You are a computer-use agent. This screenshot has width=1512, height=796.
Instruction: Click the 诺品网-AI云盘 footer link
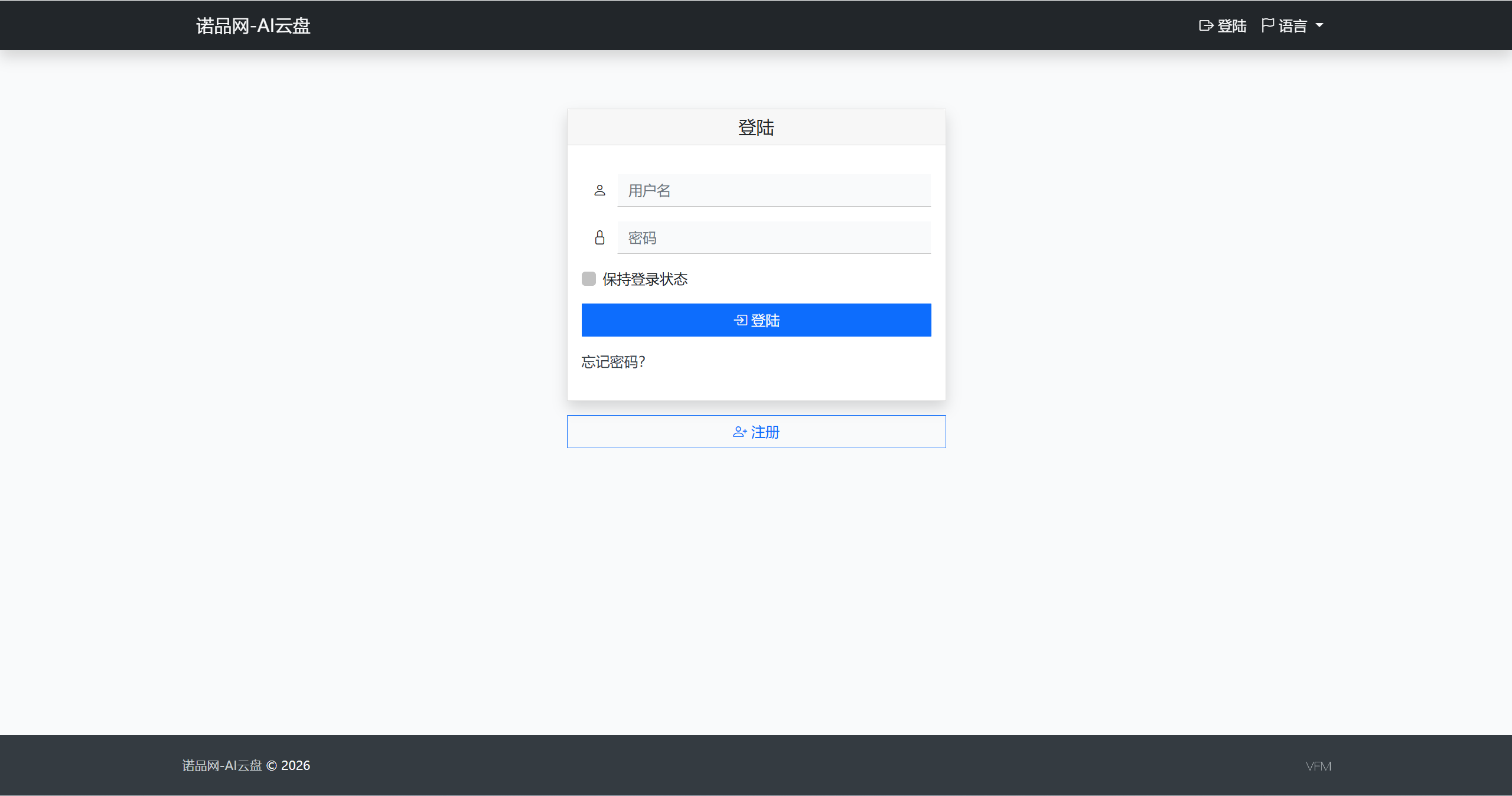tap(222, 766)
